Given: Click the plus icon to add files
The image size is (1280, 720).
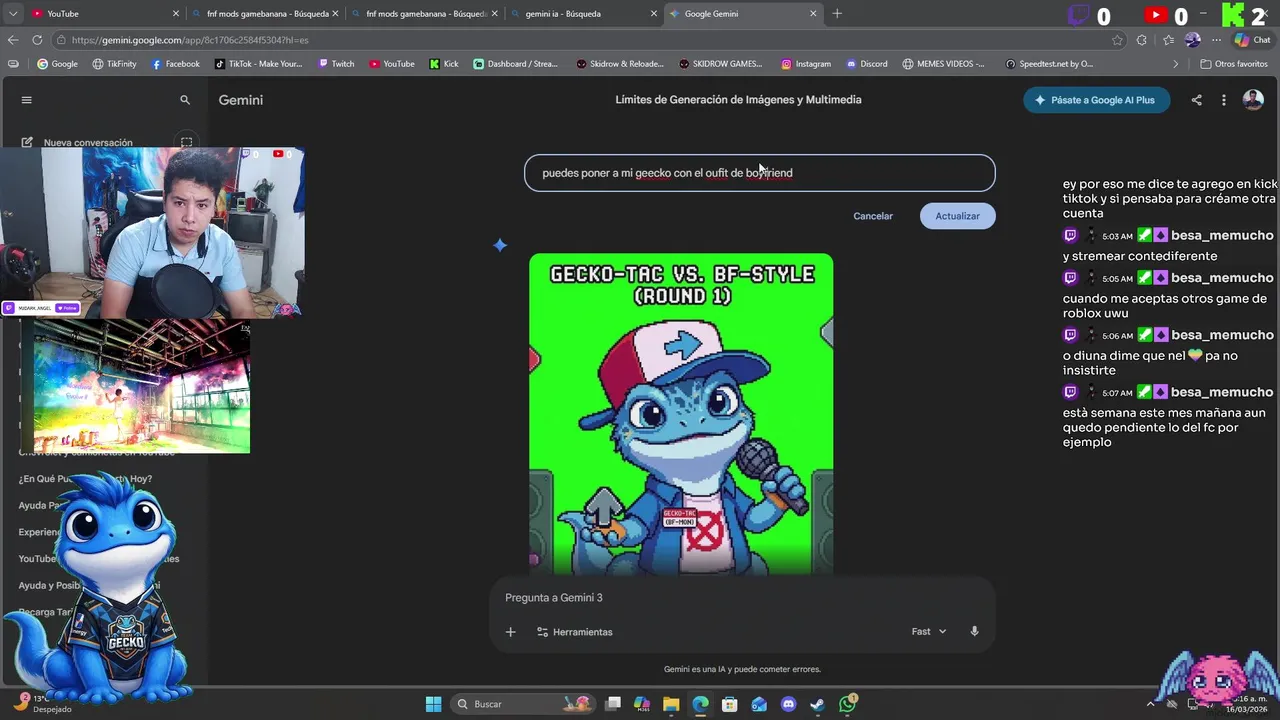Looking at the screenshot, I should [x=510, y=632].
